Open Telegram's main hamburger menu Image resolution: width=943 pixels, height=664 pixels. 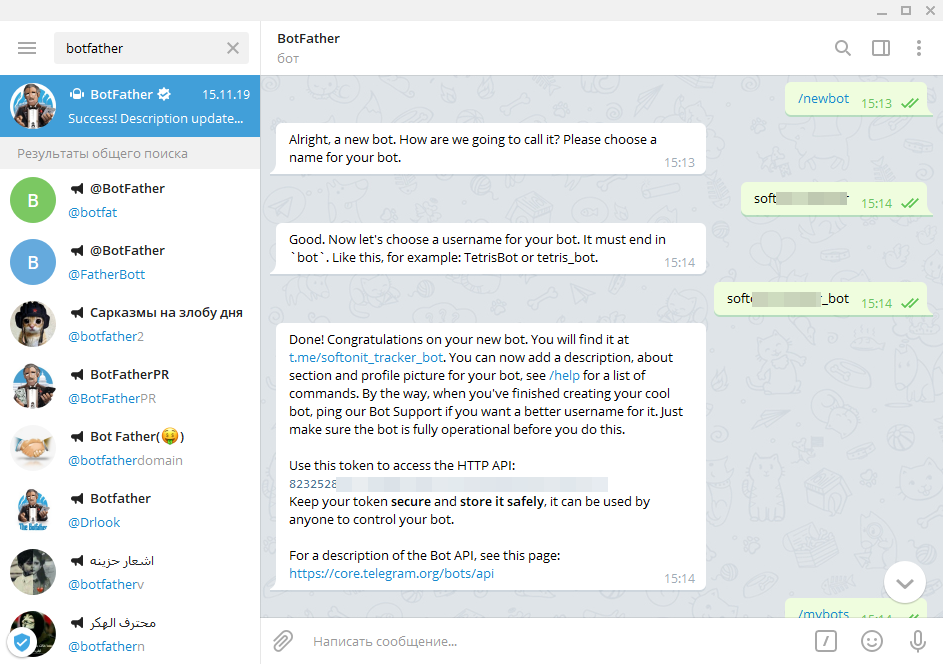(x=27, y=47)
